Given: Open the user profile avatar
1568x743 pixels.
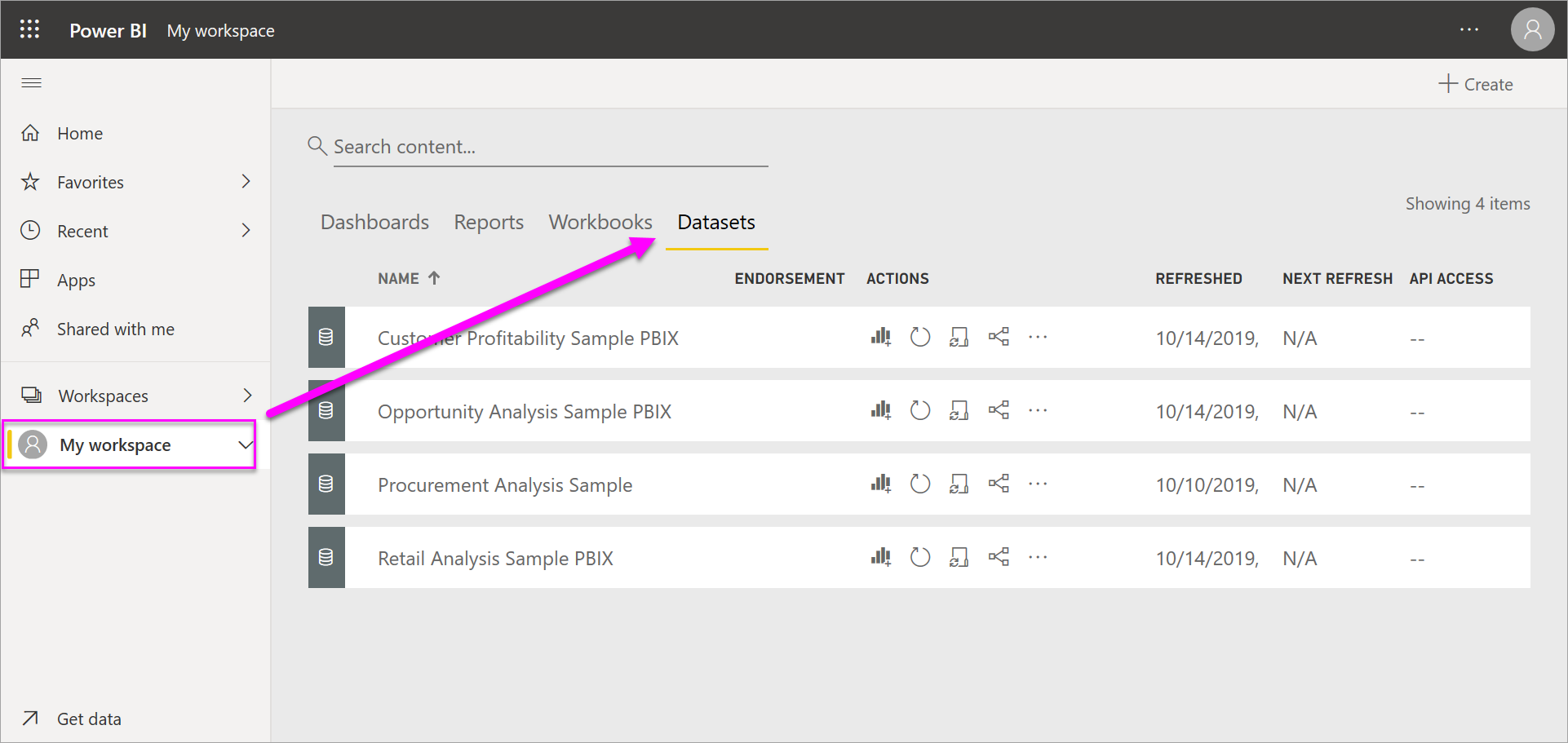Looking at the screenshot, I should (1532, 29).
